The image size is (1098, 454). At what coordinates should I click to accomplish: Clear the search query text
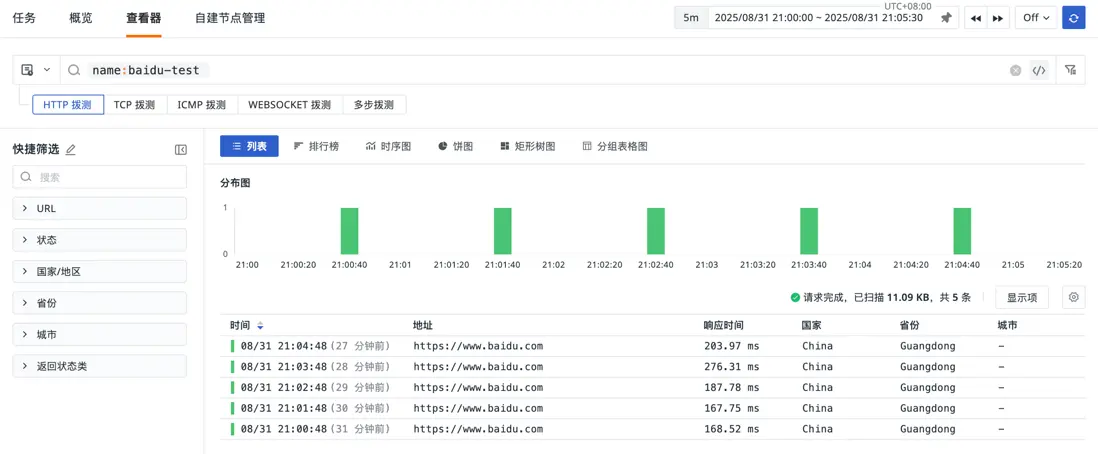click(1015, 71)
